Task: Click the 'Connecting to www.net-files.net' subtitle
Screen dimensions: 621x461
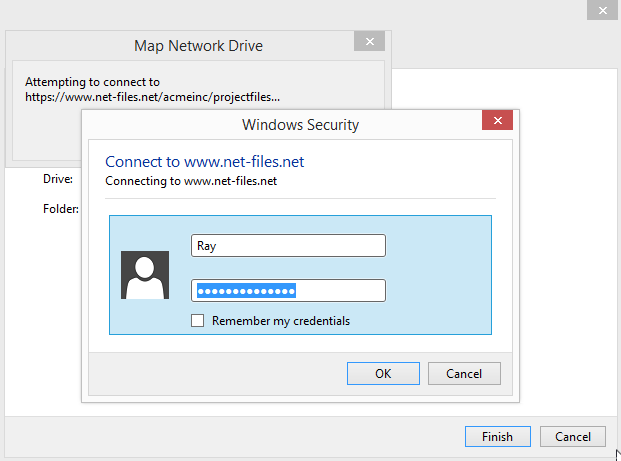Action: point(191,181)
